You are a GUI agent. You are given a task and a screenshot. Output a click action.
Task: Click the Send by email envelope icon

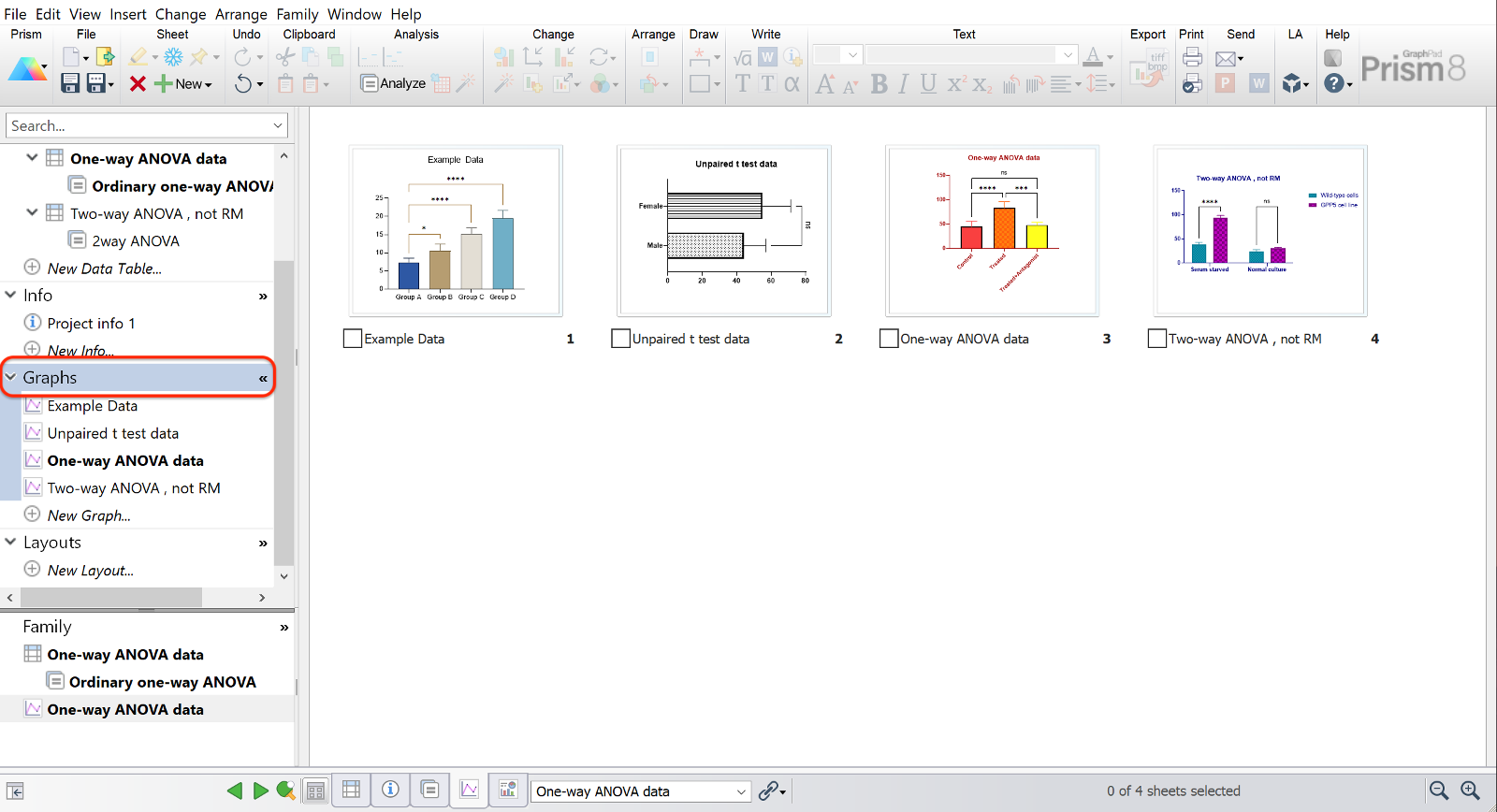click(1226, 58)
